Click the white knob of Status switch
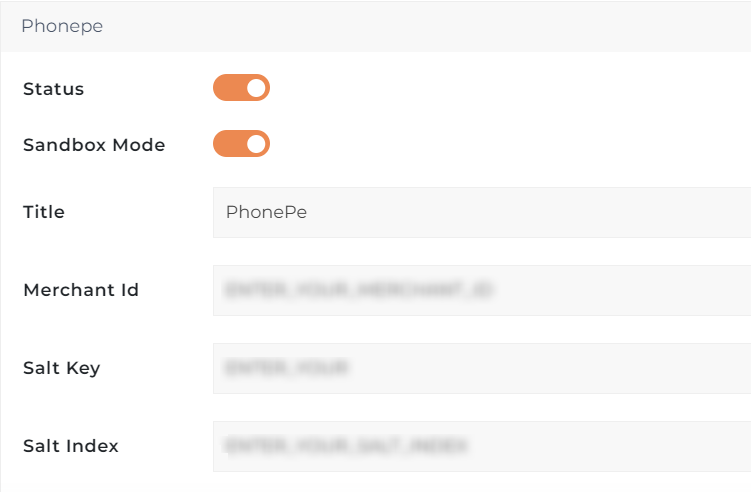The image size is (751, 492). (x=257, y=88)
